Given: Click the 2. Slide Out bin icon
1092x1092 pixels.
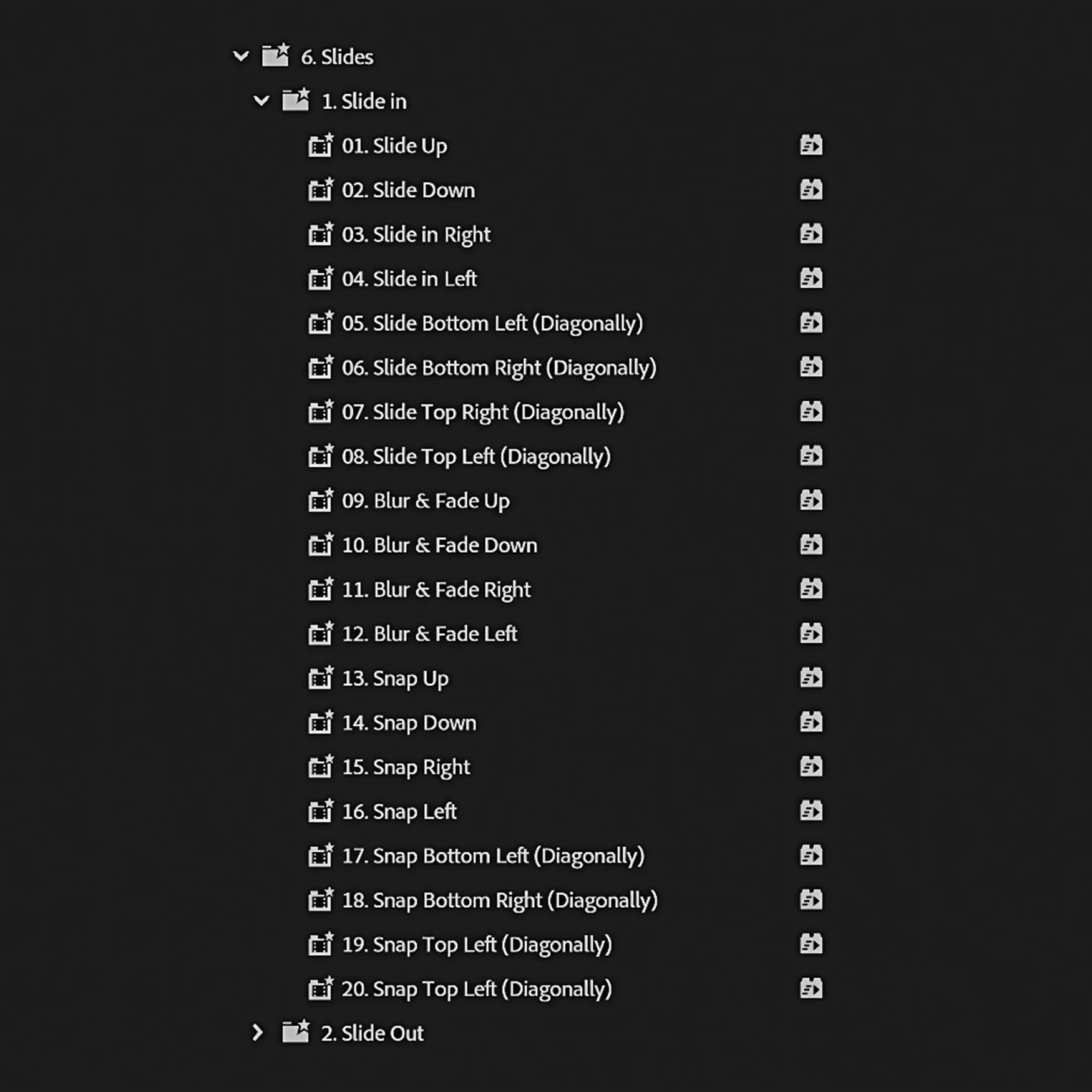Looking at the screenshot, I should tap(296, 1033).
